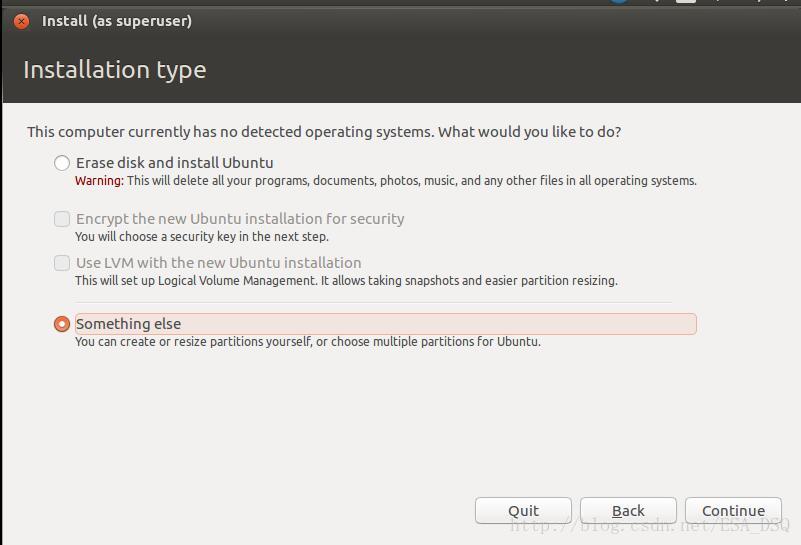
Task: Click the highlighted 'Something else' label
Action: coord(386,324)
